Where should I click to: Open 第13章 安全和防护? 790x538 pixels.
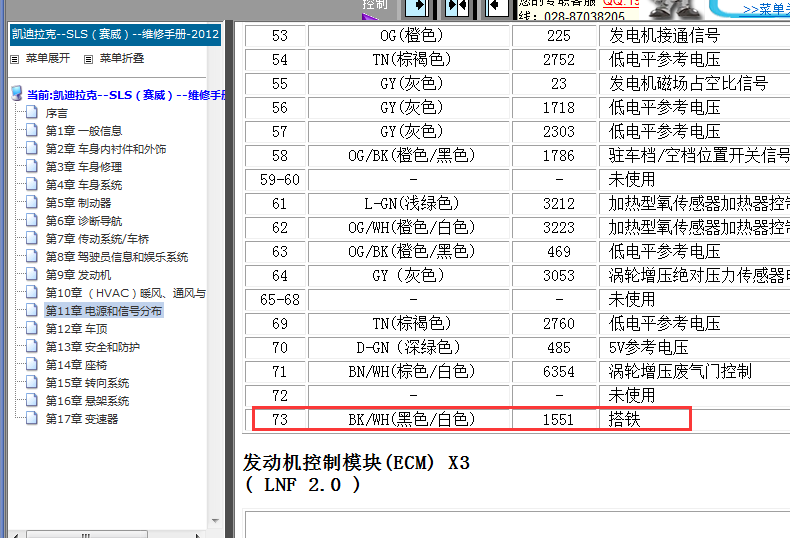93,347
